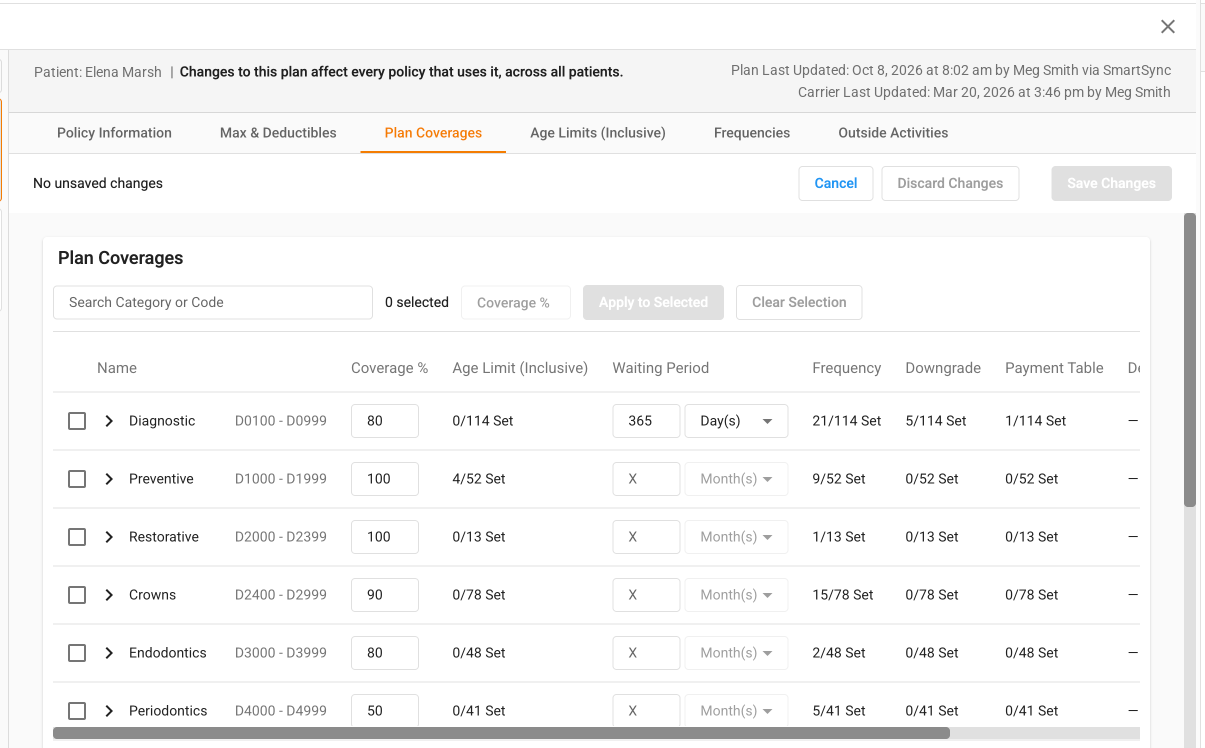Image resolution: width=1205 pixels, height=748 pixels.
Task: Click Preventive age limit 4/52 Set
Action: [479, 479]
